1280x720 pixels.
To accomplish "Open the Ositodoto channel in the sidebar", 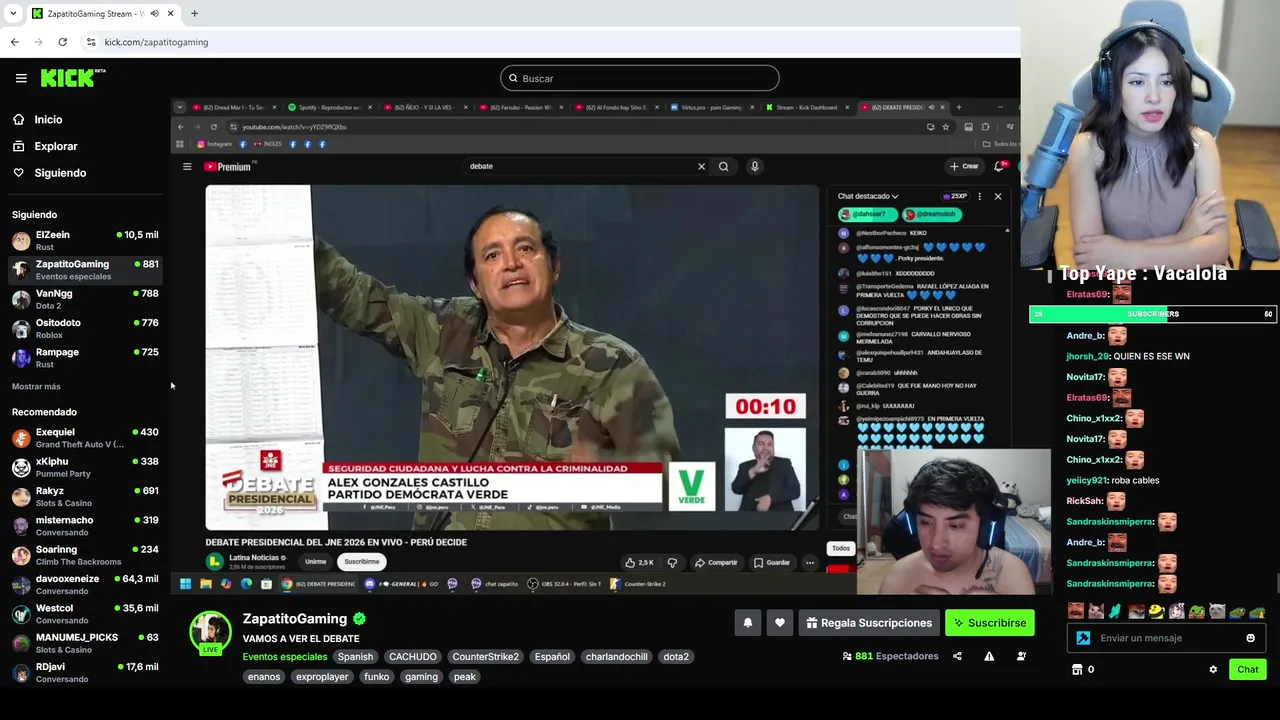I will (x=85, y=328).
